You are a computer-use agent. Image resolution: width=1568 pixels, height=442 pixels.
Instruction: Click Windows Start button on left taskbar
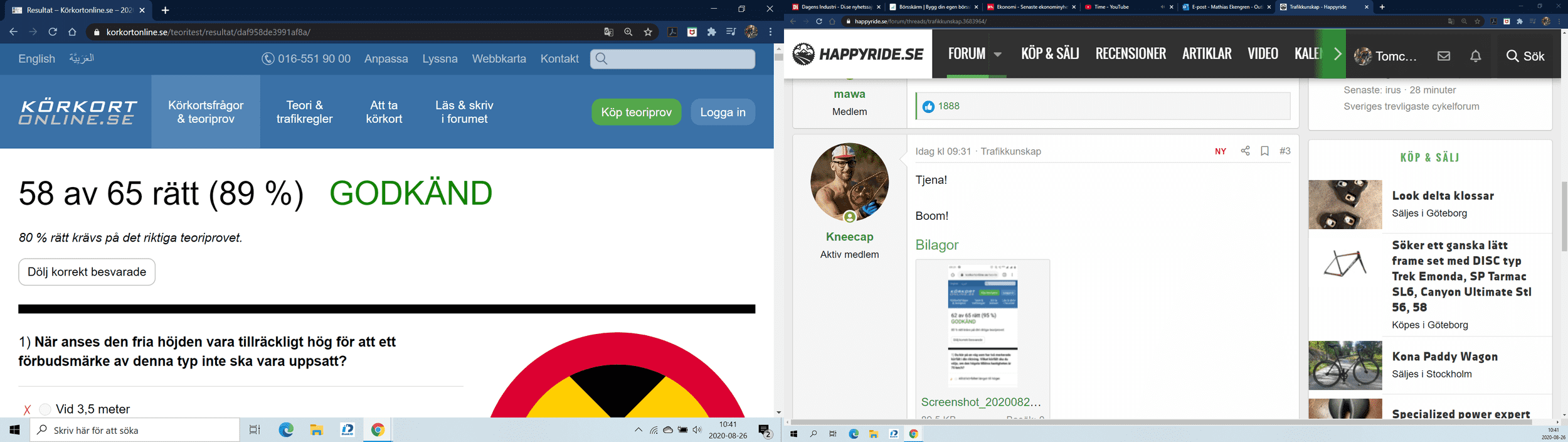point(15,430)
